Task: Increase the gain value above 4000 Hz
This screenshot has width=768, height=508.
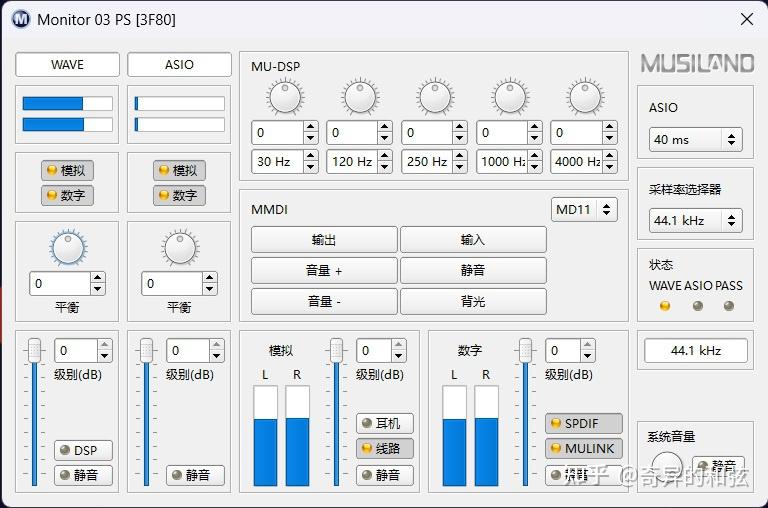Action: pyautogui.click(x=610, y=127)
